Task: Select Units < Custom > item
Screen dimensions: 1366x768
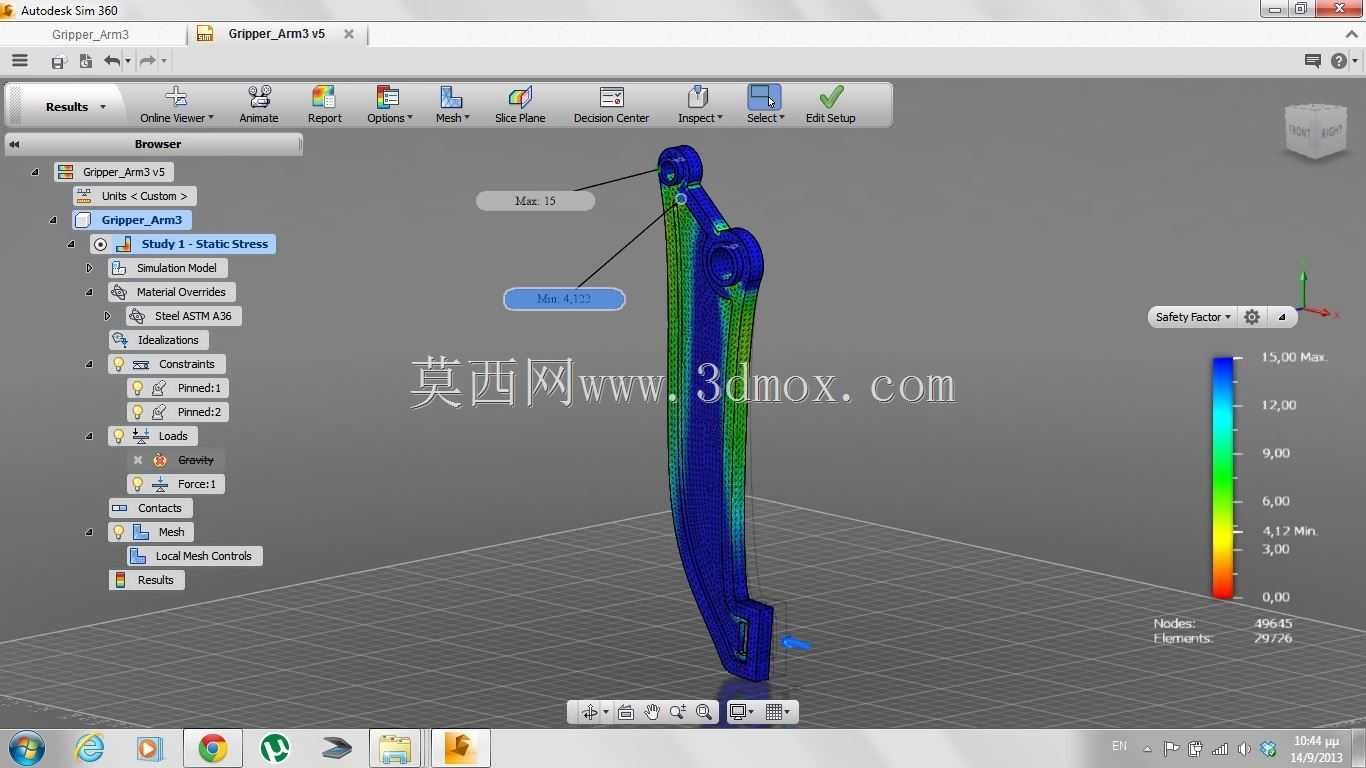Action: click(x=134, y=196)
